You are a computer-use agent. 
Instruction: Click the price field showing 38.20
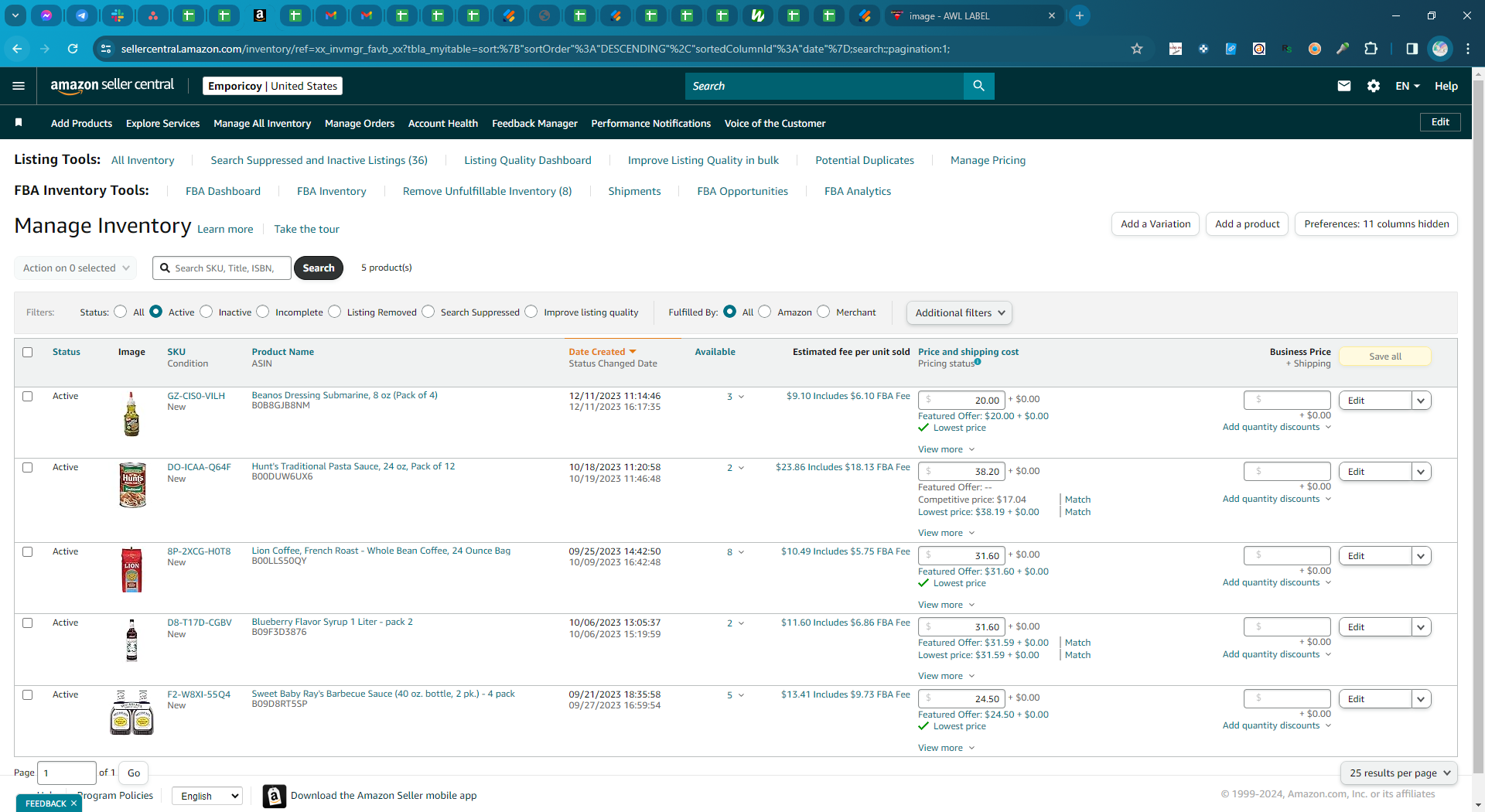961,471
